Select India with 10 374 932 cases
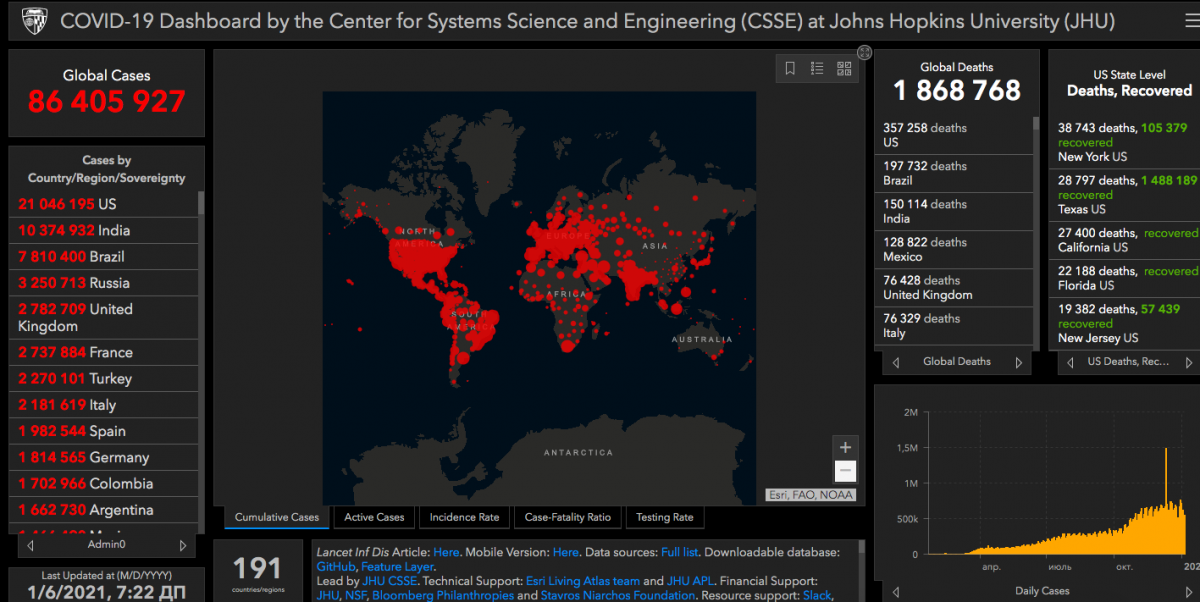 click(104, 230)
